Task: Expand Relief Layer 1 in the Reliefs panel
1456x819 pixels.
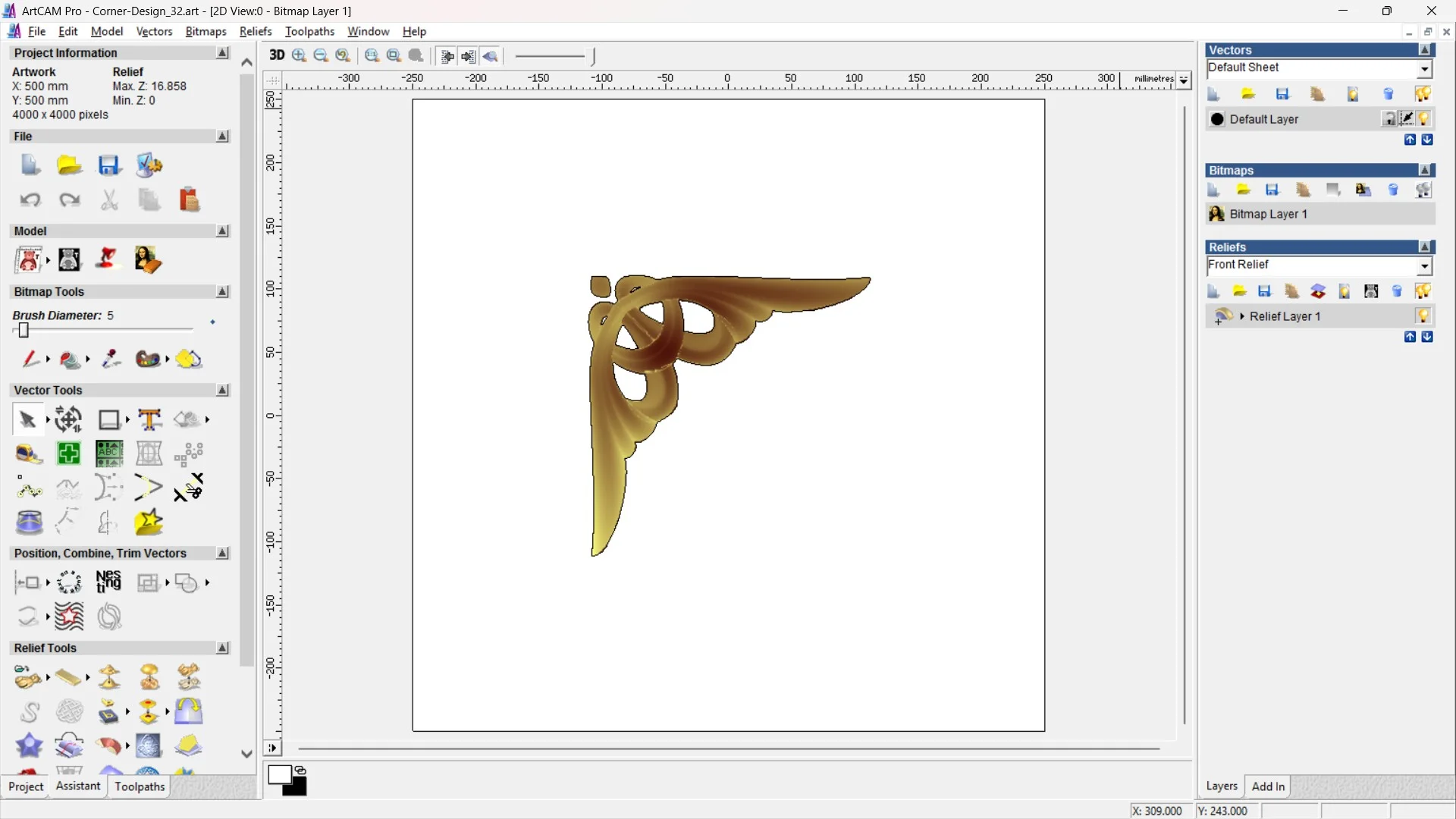Action: (x=1244, y=316)
